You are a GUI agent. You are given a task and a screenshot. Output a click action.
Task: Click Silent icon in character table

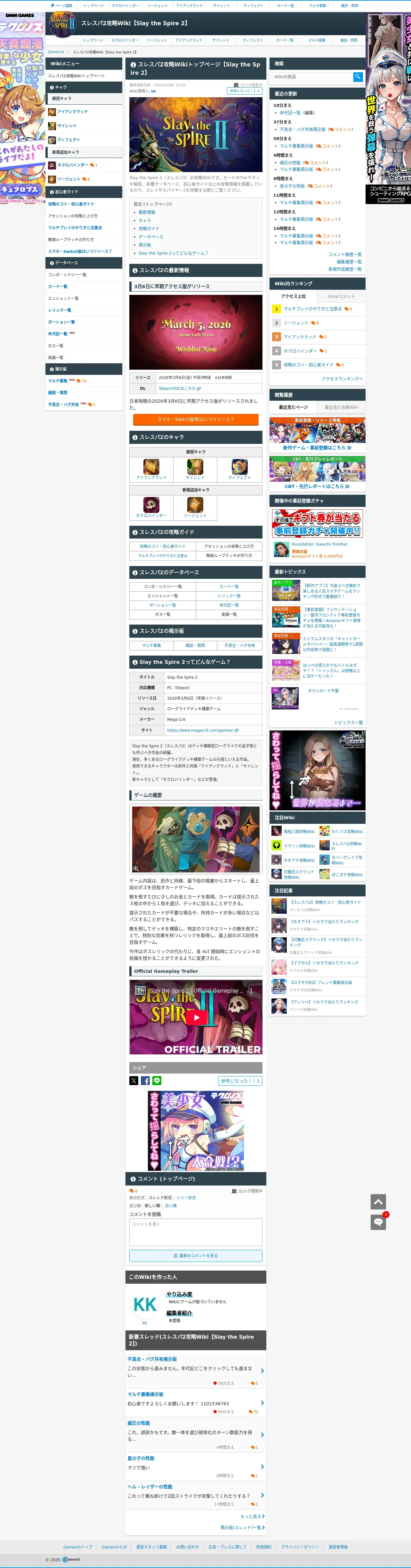tap(195, 467)
